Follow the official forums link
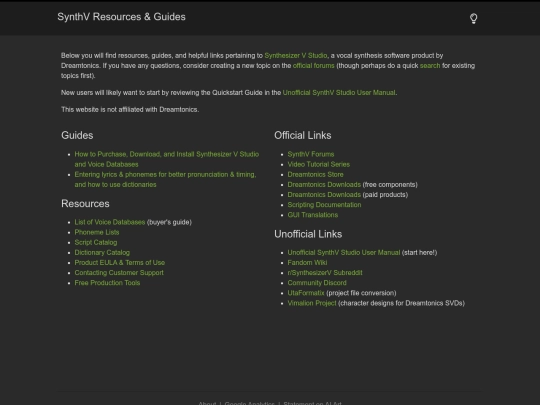The height and width of the screenshot is (405, 540). [x=313, y=65]
